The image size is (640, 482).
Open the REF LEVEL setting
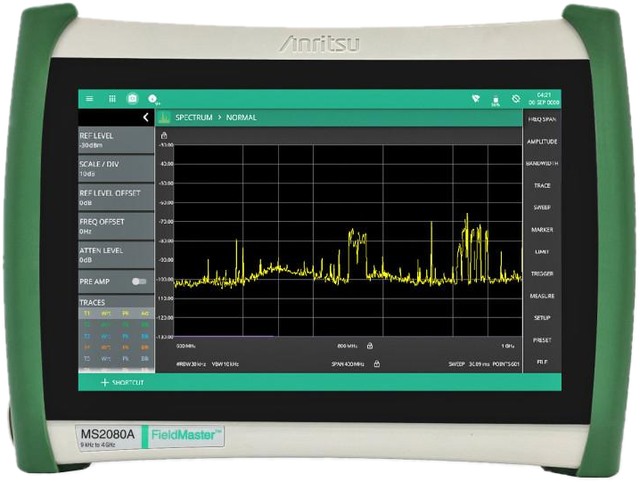click(x=116, y=140)
